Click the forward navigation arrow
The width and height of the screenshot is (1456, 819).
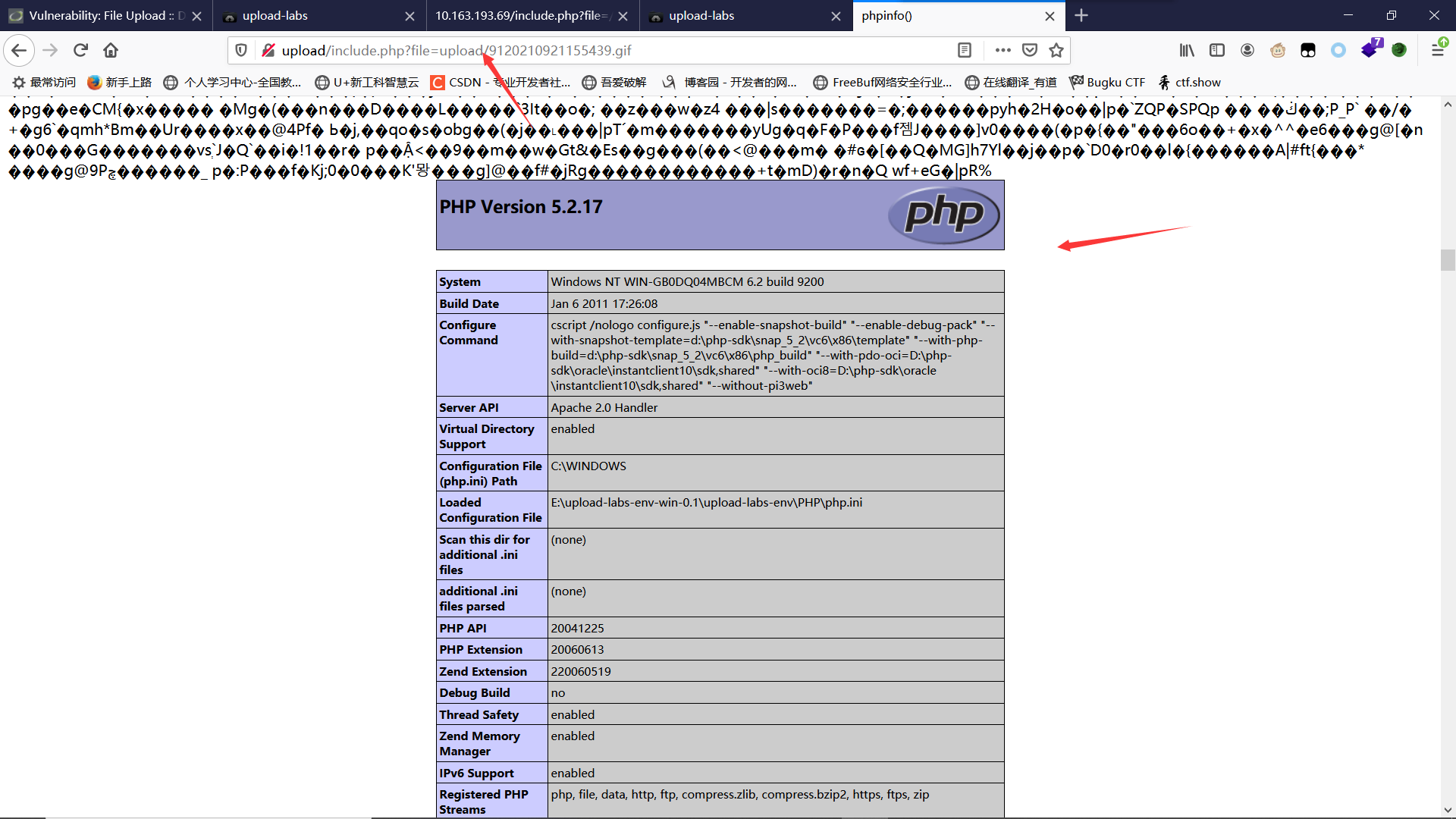point(50,50)
